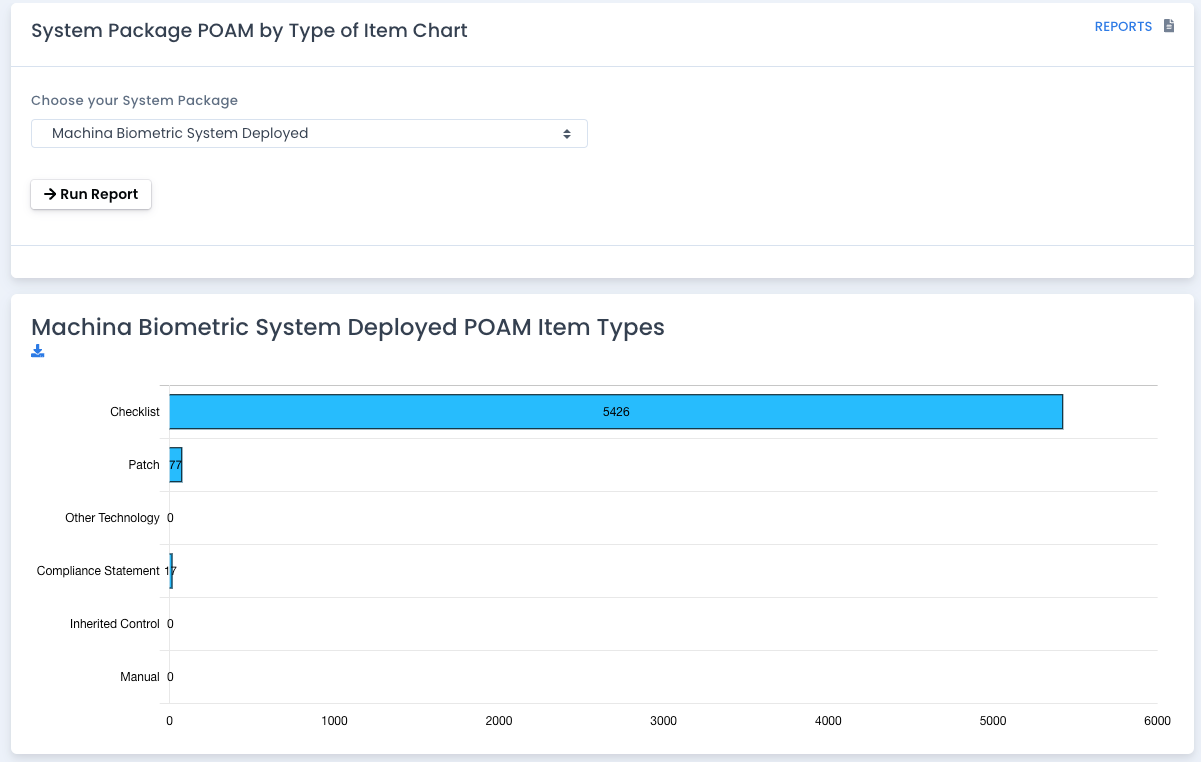This screenshot has width=1201, height=762.
Task: Click the page heading System Package POAM by Type of Item Chart
Action: 249,31
